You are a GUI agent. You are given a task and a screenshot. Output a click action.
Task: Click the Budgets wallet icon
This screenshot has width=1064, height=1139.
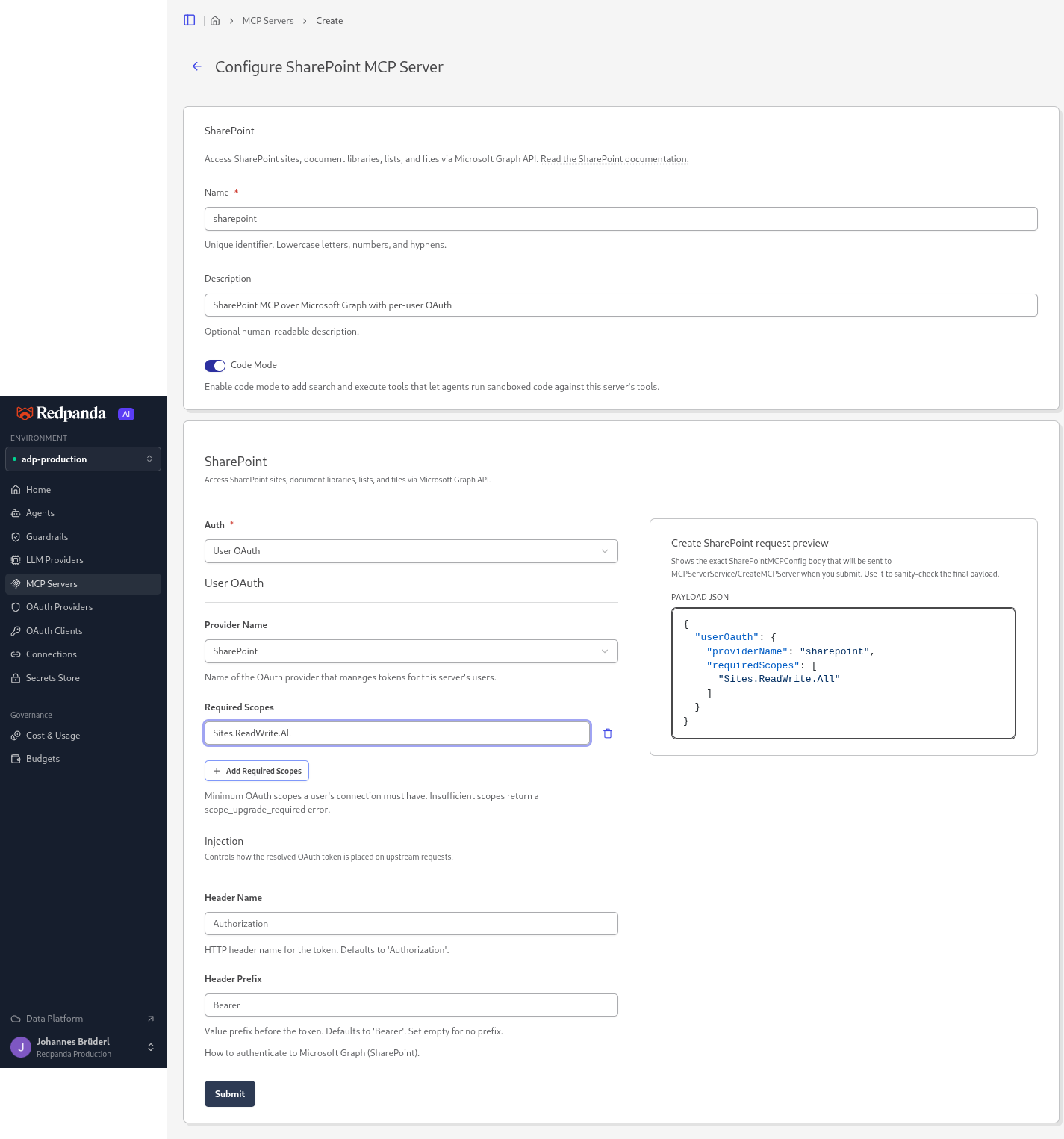coord(16,759)
